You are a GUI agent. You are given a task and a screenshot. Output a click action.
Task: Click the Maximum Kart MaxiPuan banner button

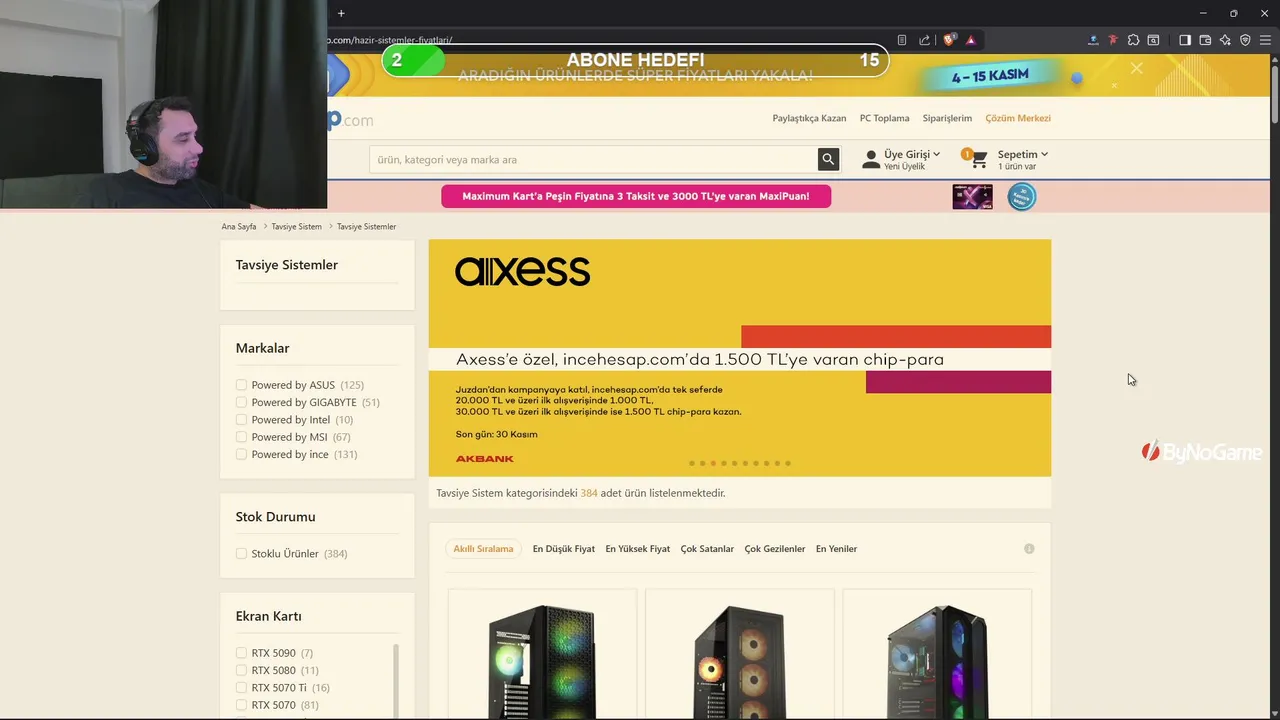[x=636, y=196]
